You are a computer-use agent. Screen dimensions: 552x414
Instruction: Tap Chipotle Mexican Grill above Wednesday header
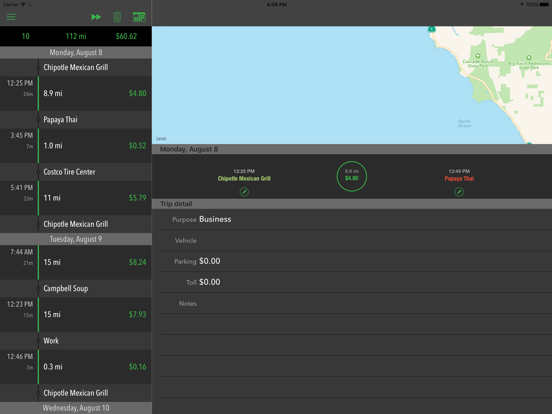pos(76,393)
